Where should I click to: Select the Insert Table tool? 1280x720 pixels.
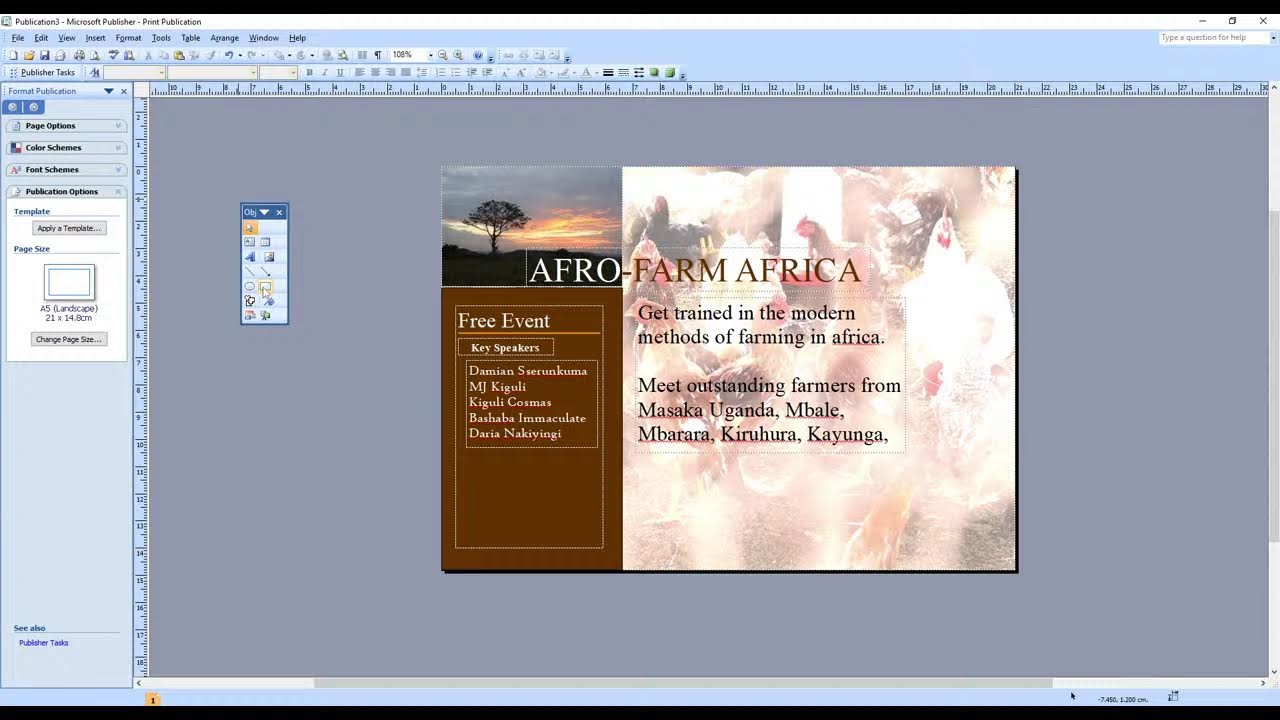[x=265, y=242]
